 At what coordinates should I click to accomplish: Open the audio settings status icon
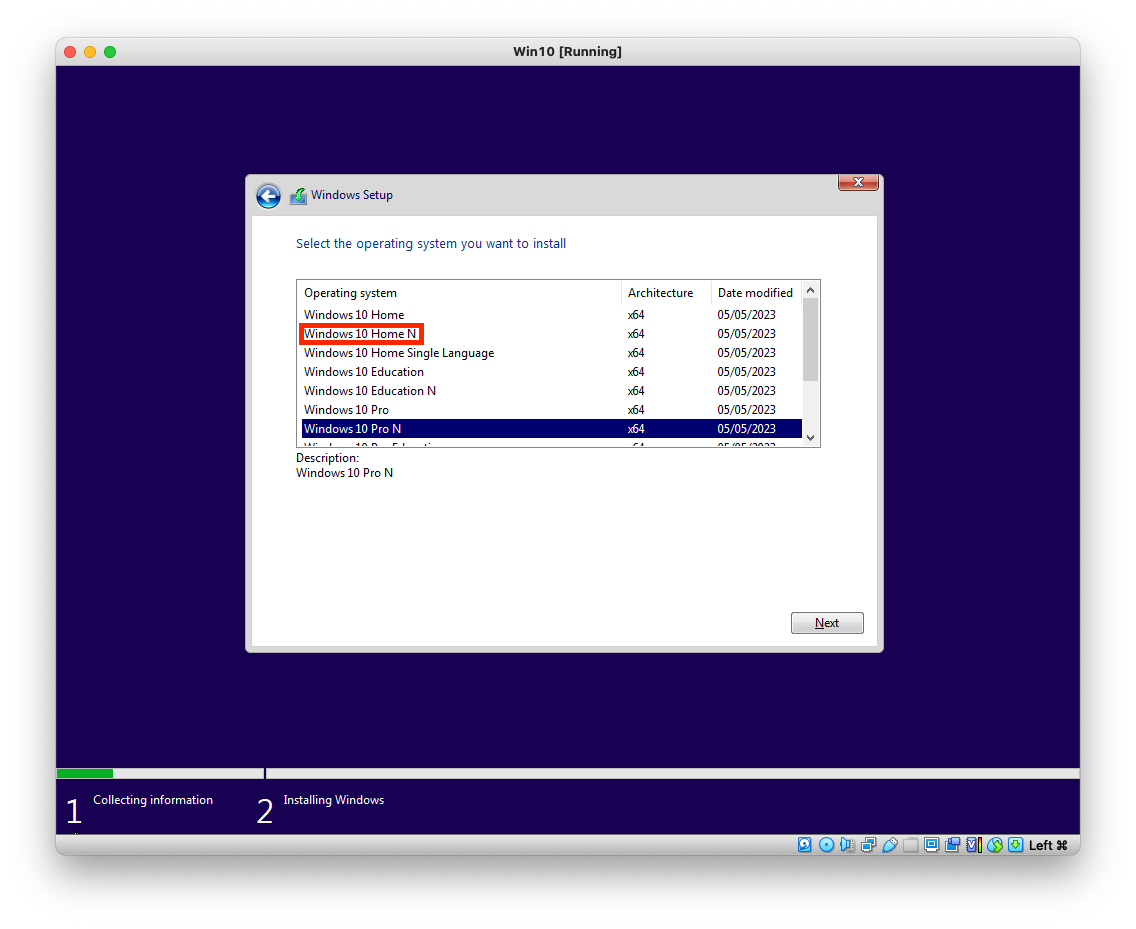[x=847, y=845]
